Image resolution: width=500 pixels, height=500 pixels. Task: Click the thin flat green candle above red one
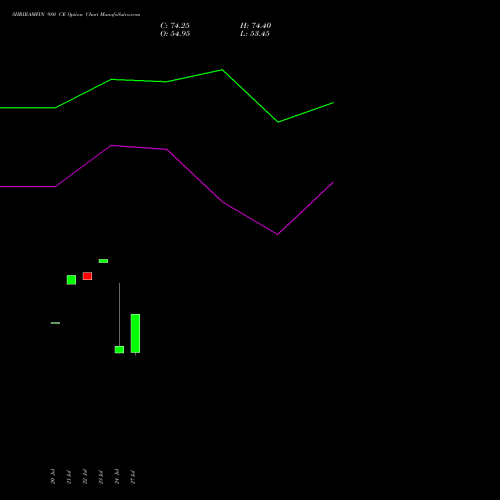(103, 261)
